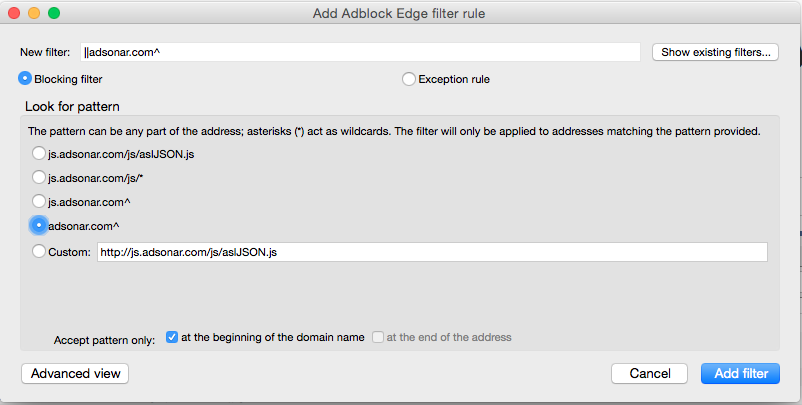Click the dialog title 'Add Adblock Edge filter rule'
Viewport: 802px width, 405px height.
coord(398,14)
